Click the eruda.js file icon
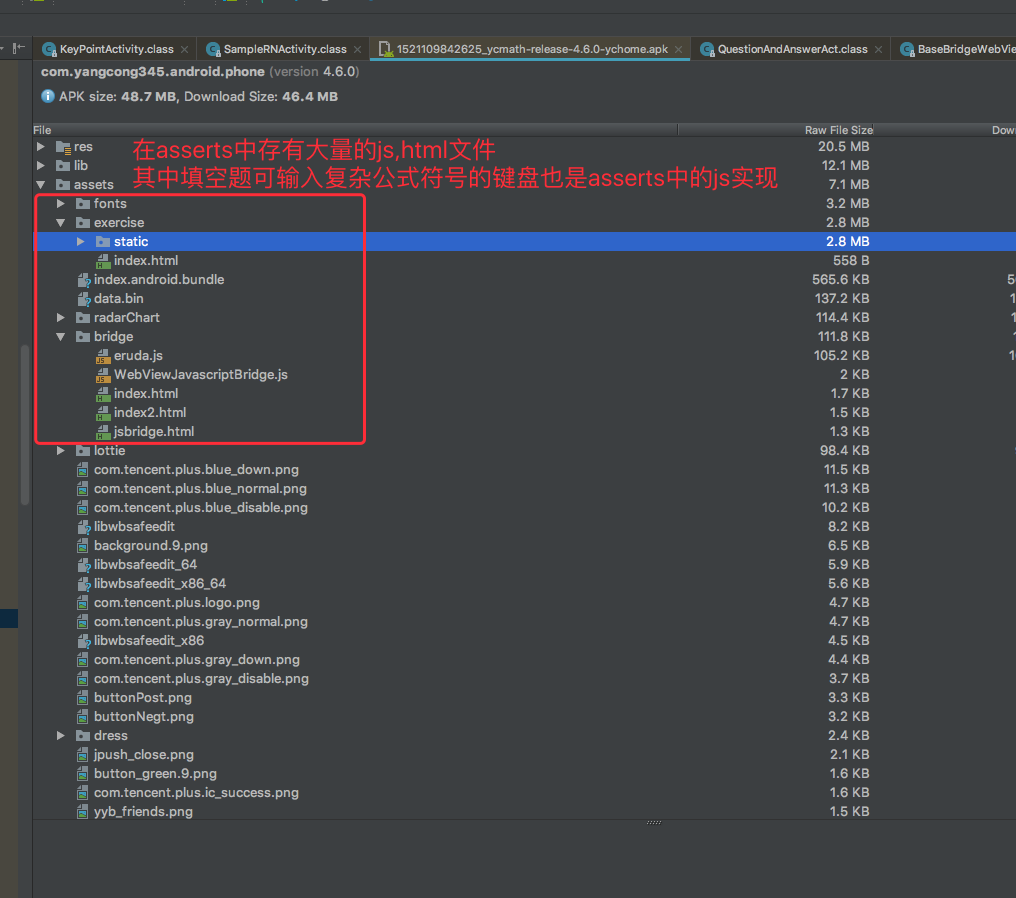The image size is (1016, 898). pos(103,356)
